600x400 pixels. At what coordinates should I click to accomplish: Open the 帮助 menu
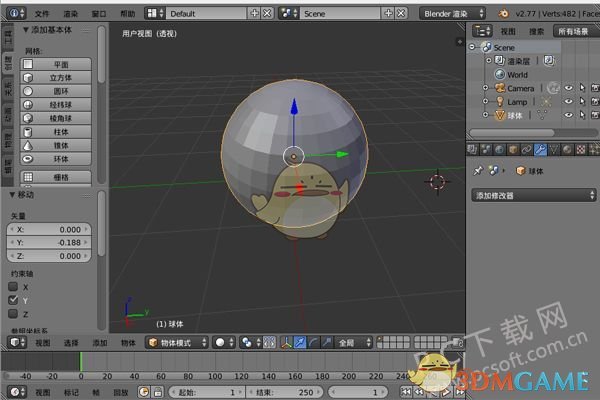127,14
